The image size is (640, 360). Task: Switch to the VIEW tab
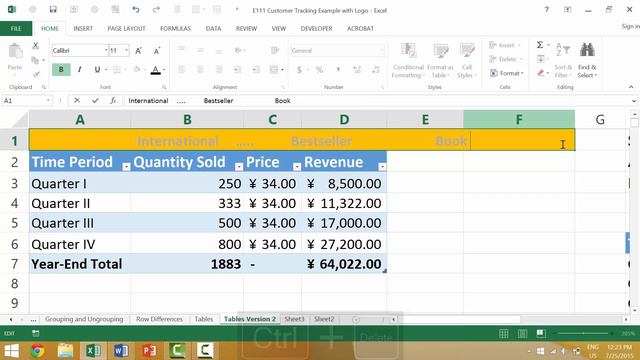[x=279, y=29]
